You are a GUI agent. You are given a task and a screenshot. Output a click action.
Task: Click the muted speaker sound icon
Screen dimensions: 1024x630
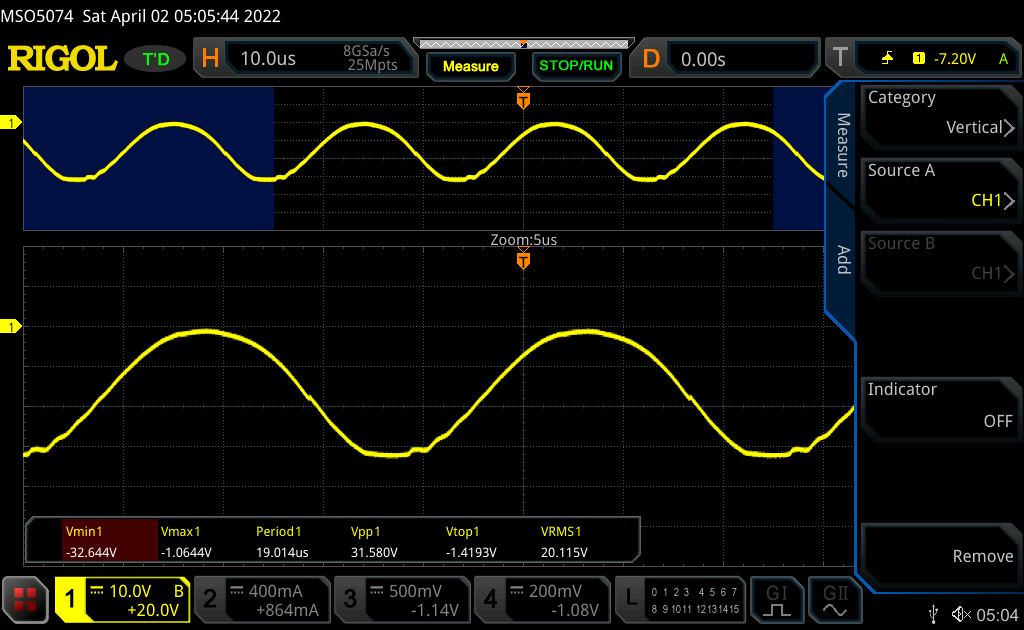[x=961, y=614]
